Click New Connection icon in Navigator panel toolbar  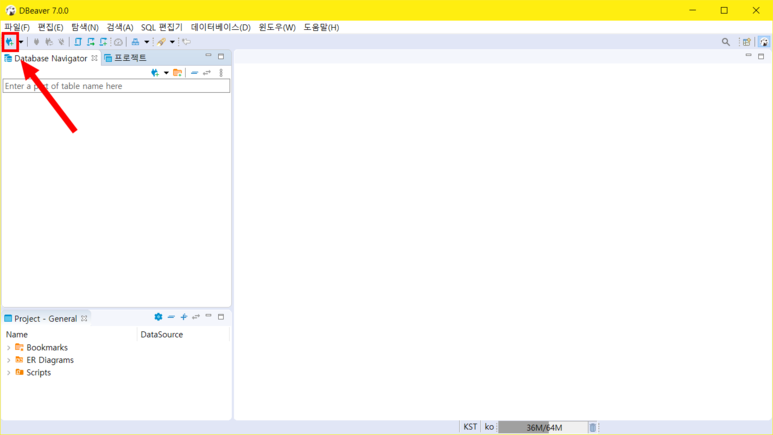155,73
